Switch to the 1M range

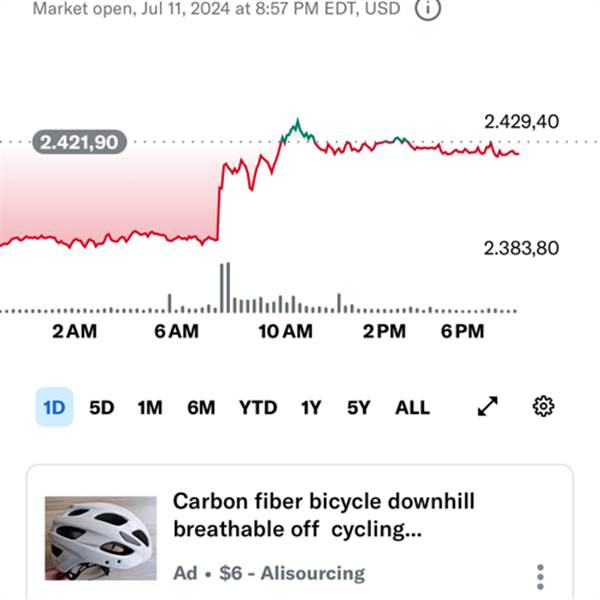150,408
